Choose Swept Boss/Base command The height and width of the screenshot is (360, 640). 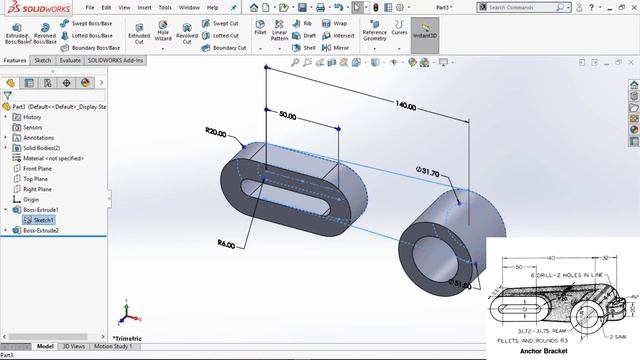click(86, 24)
